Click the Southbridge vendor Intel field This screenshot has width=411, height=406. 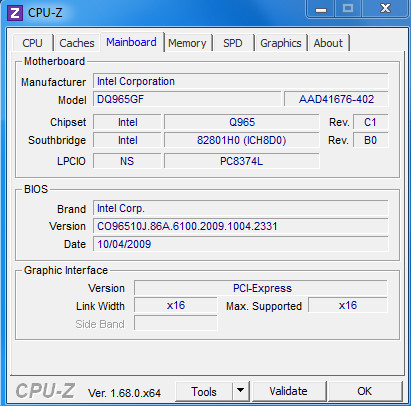(x=127, y=140)
